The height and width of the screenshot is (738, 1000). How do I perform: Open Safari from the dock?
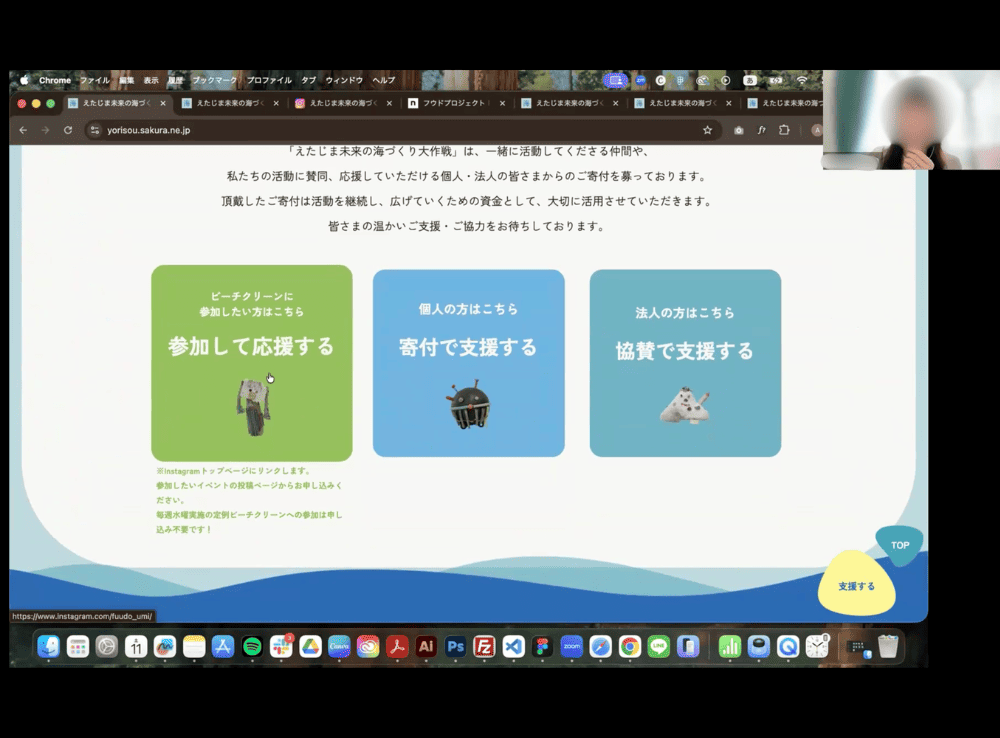pos(600,647)
